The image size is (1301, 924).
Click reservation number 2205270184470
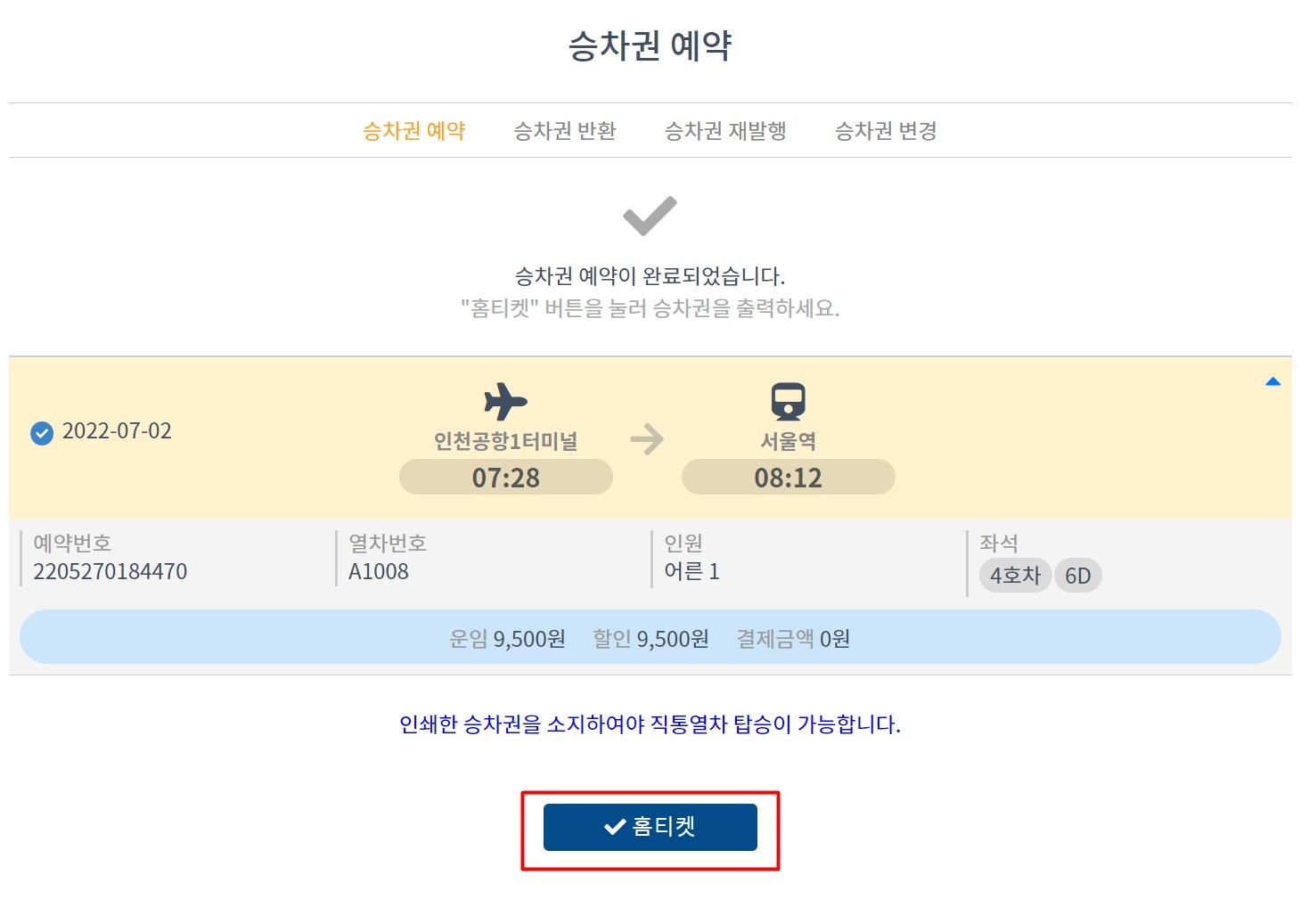(x=110, y=571)
